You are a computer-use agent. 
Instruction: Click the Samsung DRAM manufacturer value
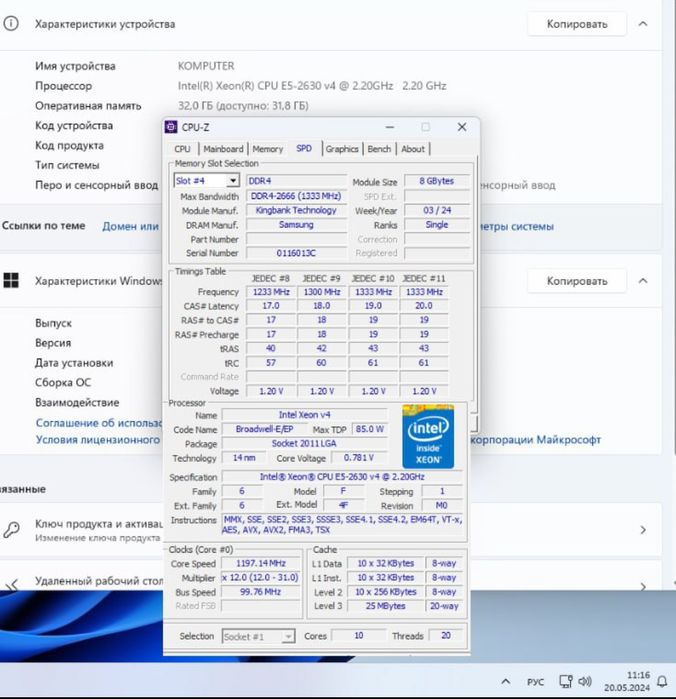296,224
